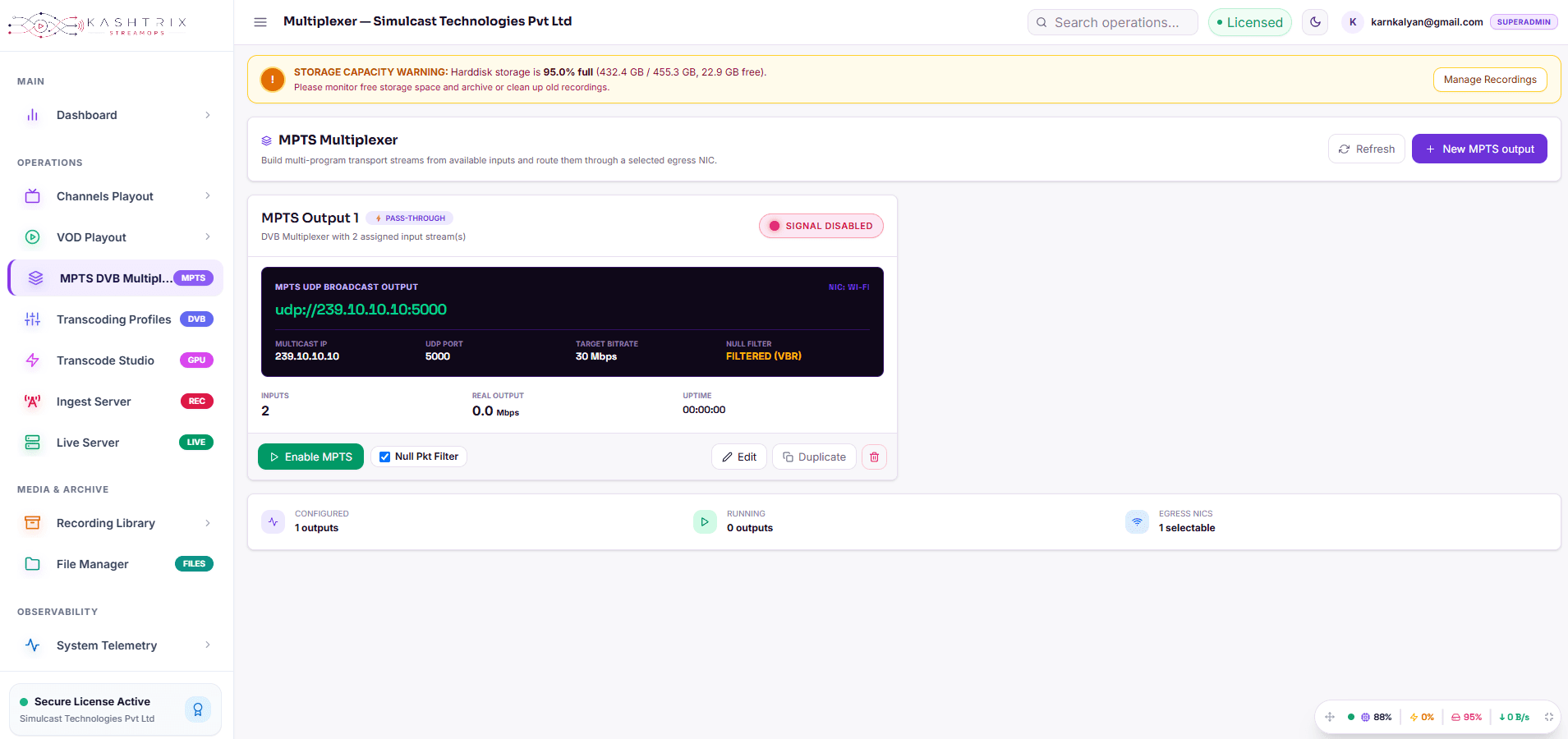The image size is (1568, 739).
Task: Click the Enable MPTS button
Action: tap(310, 457)
